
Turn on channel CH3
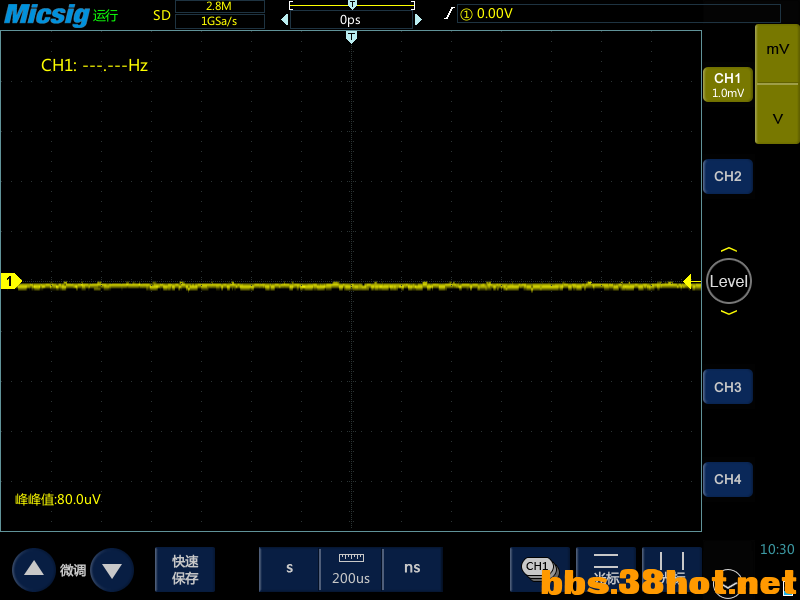click(728, 387)
